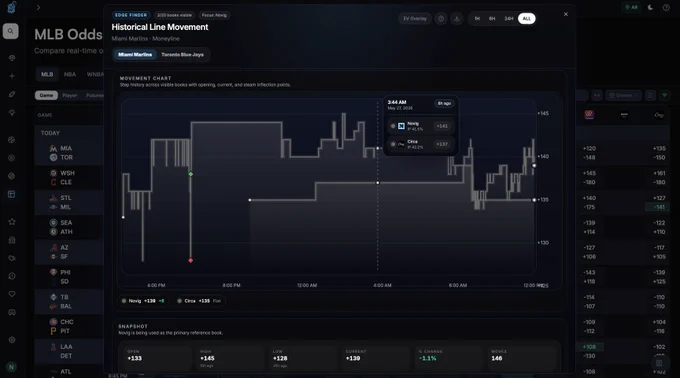
Task: Click the grid layout icon in odds toolbar
Action: pyautogui.click(x=650, y=95)
